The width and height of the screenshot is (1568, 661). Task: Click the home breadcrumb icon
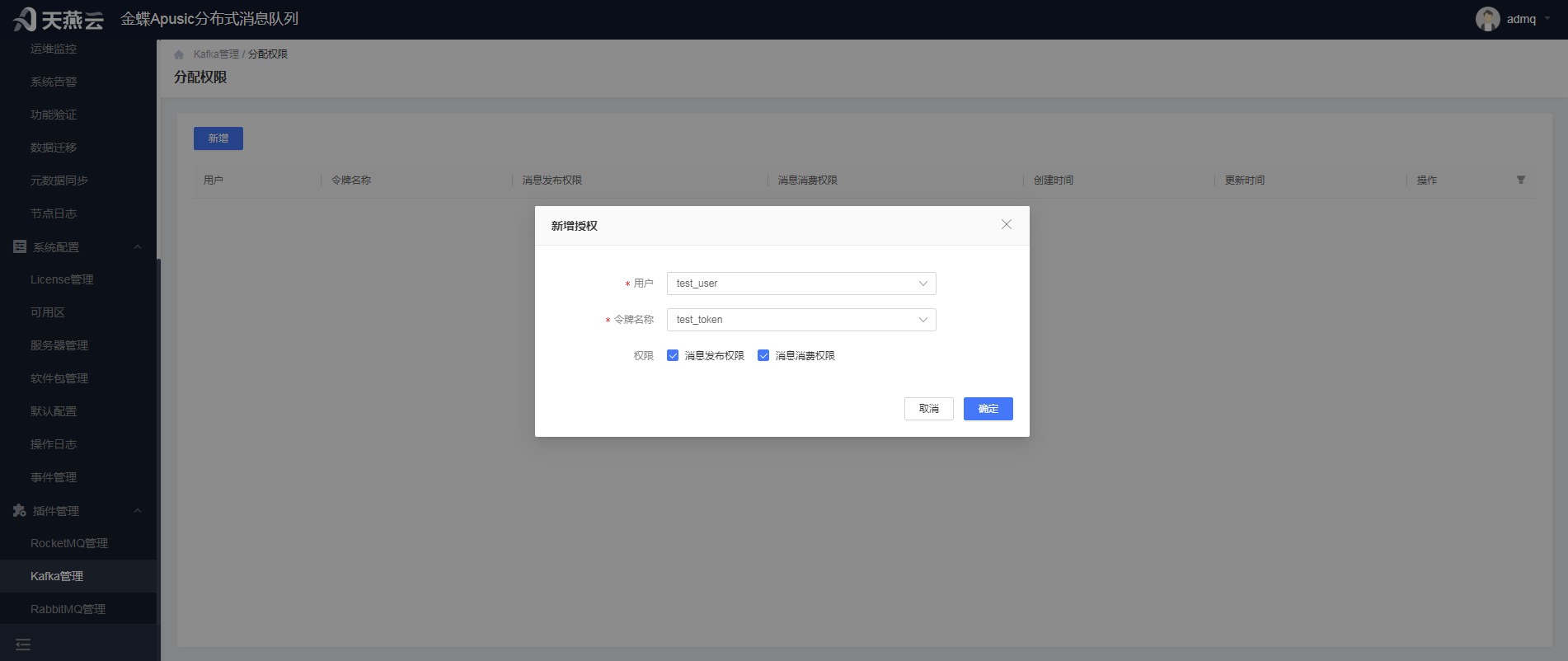(179, 54)
